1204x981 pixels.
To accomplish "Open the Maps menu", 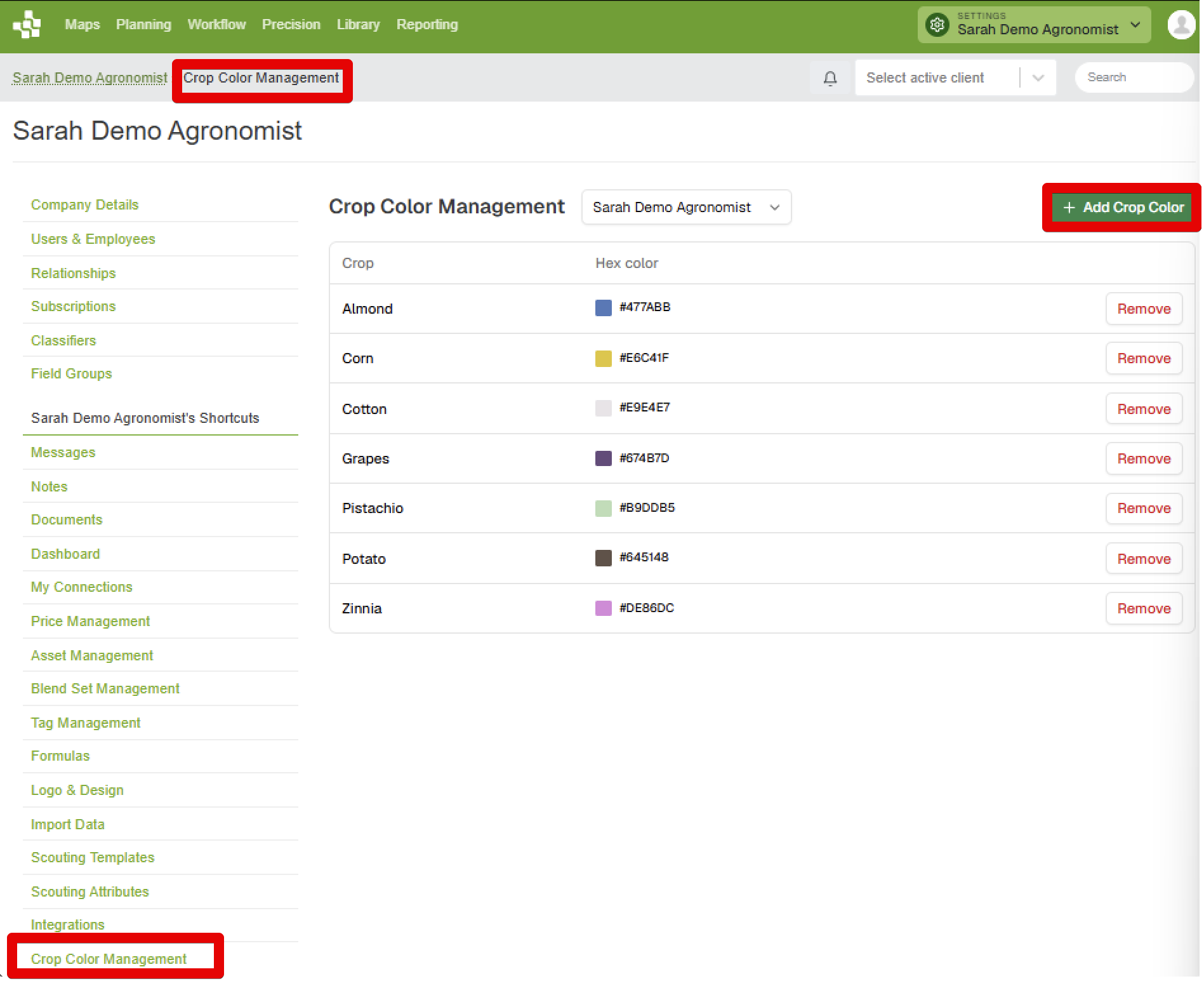I will pos(83,25).
